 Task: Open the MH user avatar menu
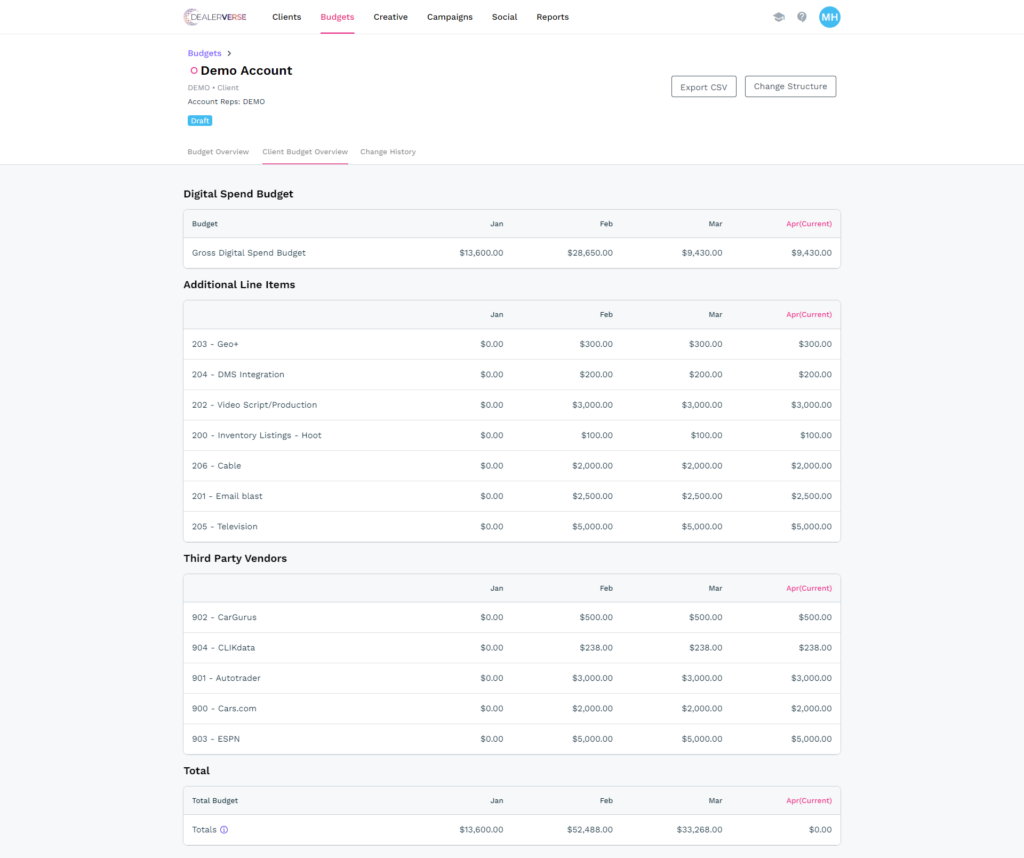(829, 17)
